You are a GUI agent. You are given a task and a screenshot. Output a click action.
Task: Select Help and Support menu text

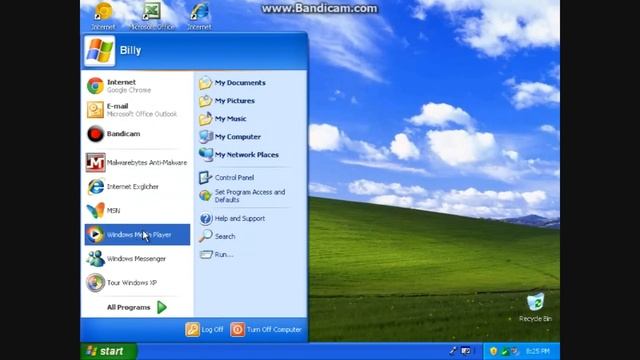240,219
